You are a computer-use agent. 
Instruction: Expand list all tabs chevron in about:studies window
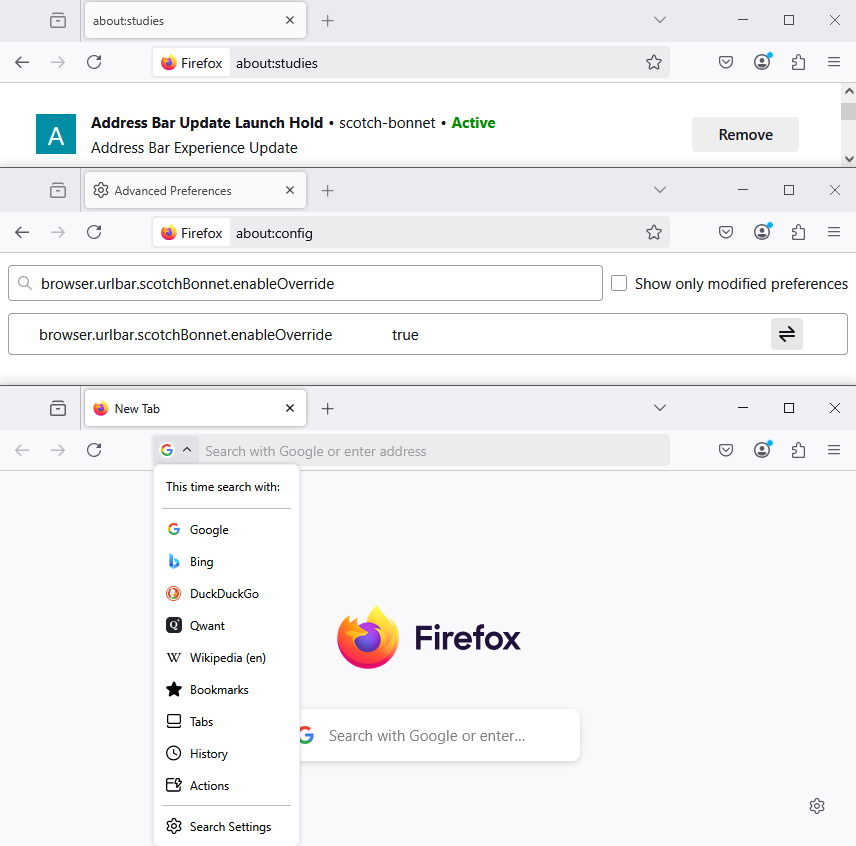(659, 20)
